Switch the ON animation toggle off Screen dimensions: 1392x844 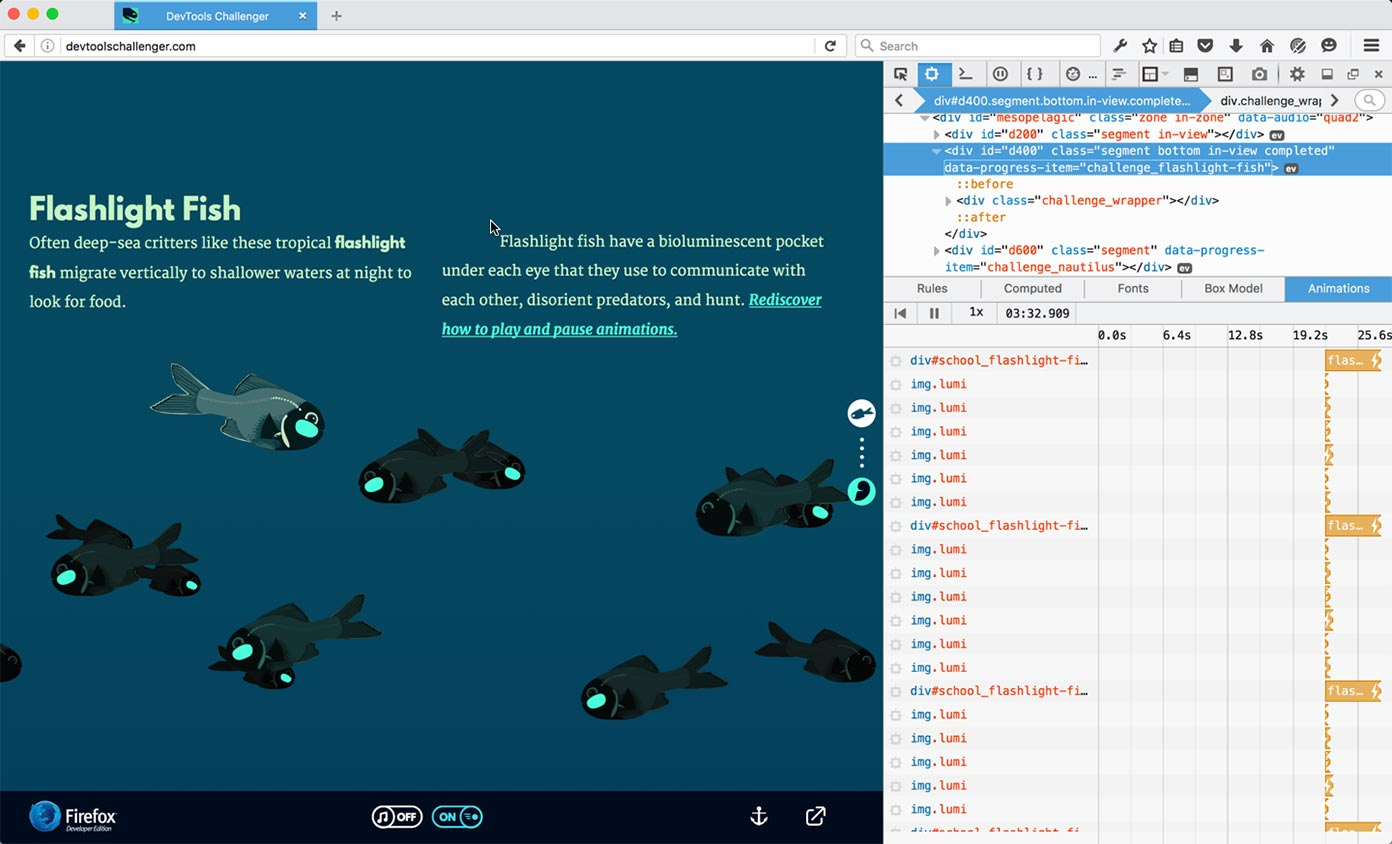point(457,816)
